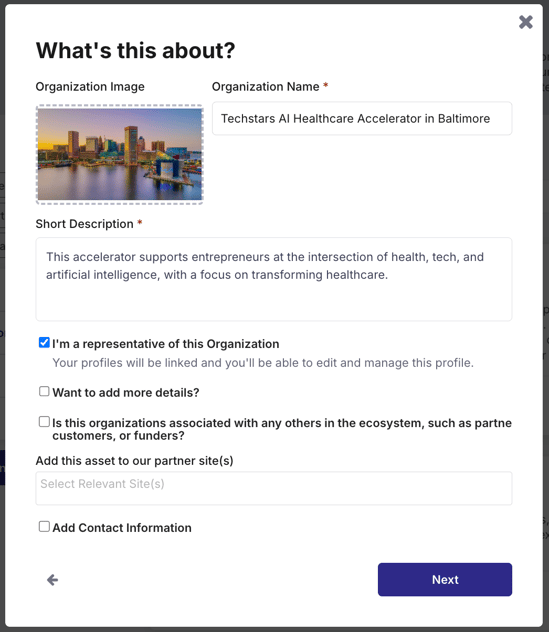Screen dimensions: 549x632
Task: Click the Want to add more details? label text
Action: [x=126, y=393]
